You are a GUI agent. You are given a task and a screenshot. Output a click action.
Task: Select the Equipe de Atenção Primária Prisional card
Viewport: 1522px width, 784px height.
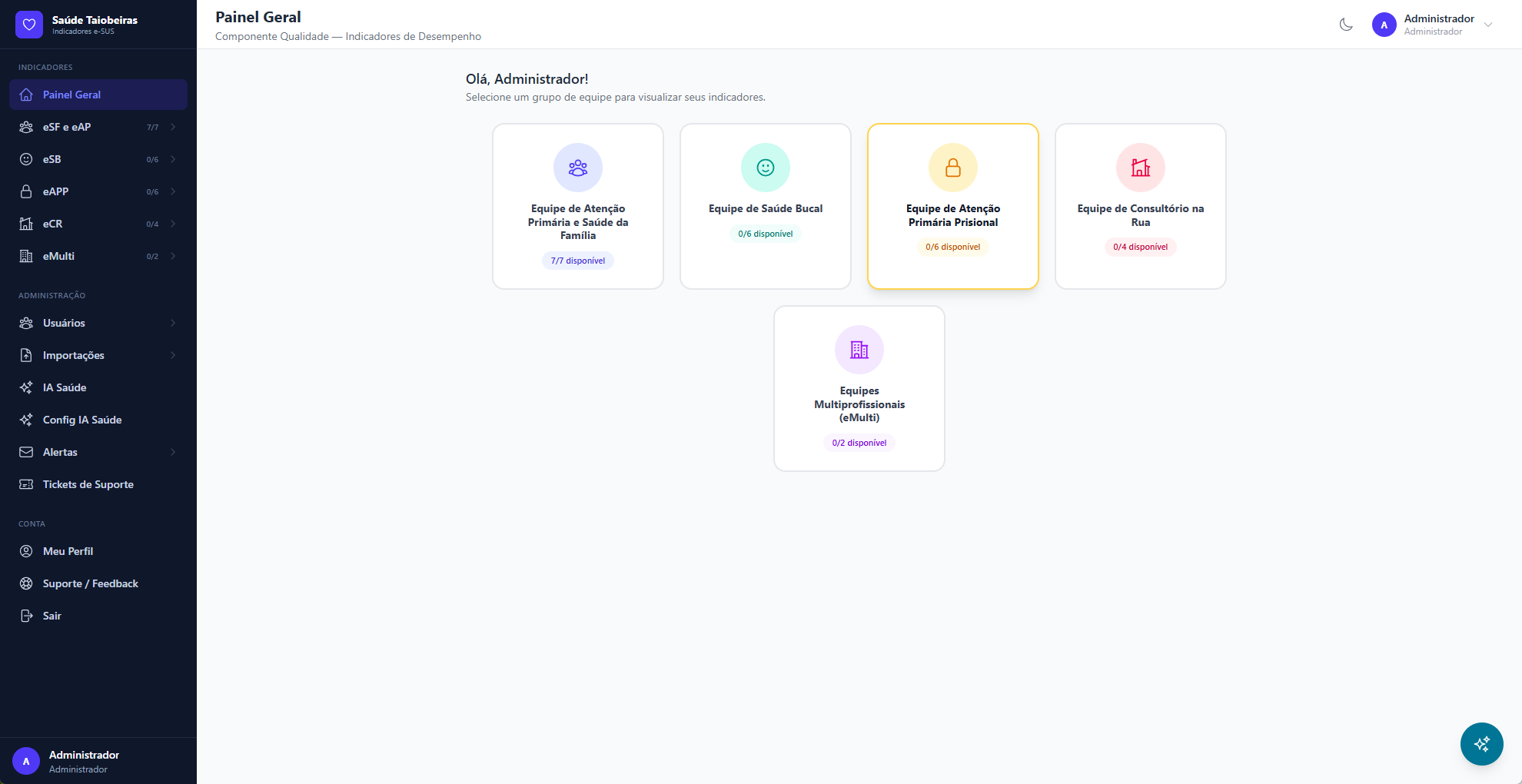coord(953,206)
